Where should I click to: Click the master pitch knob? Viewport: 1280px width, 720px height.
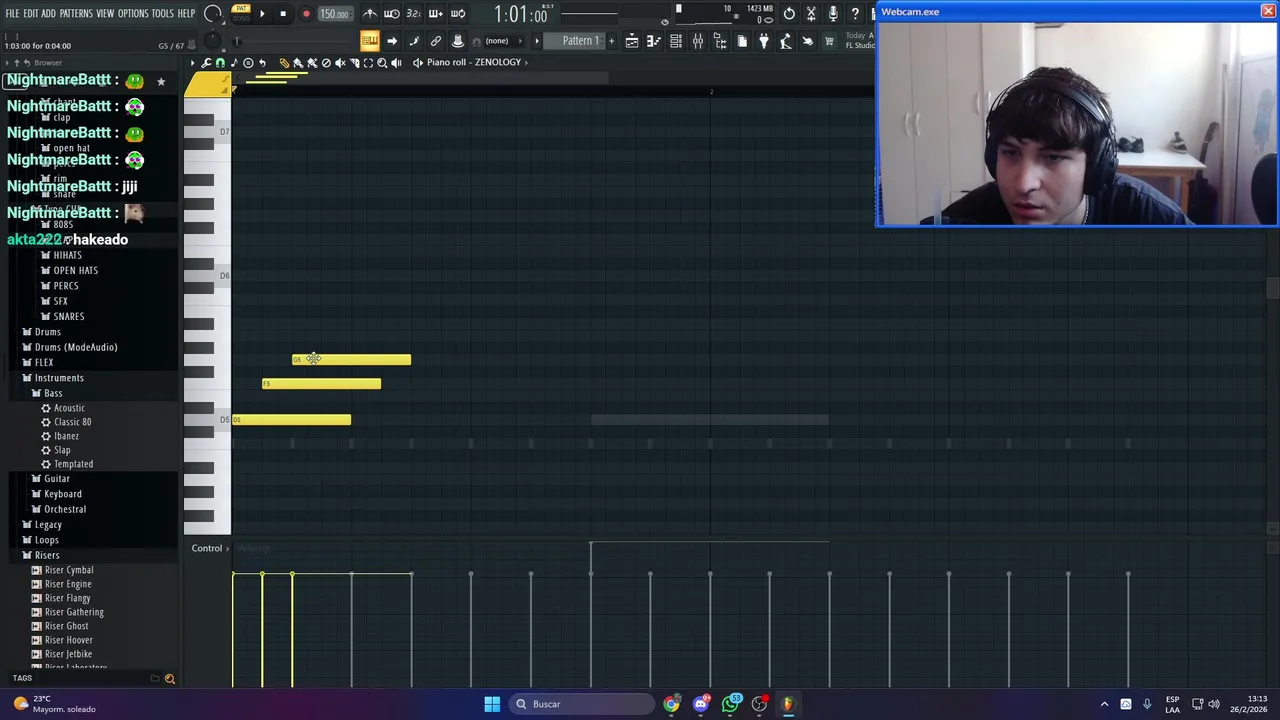(213, 40)
